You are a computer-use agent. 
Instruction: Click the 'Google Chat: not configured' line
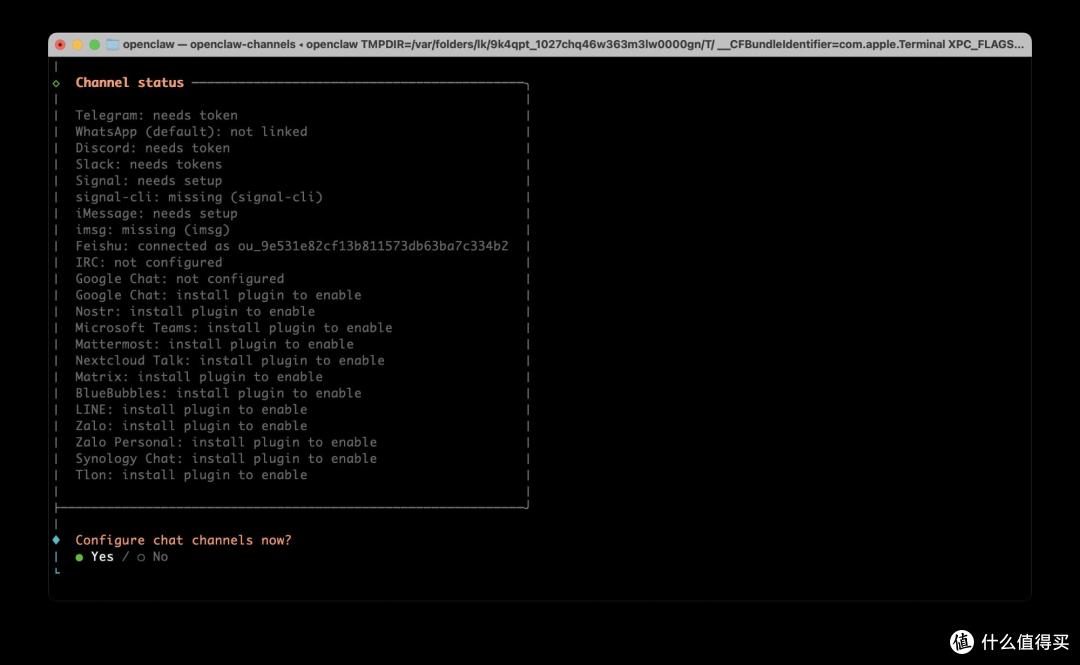tap(180, 279)
